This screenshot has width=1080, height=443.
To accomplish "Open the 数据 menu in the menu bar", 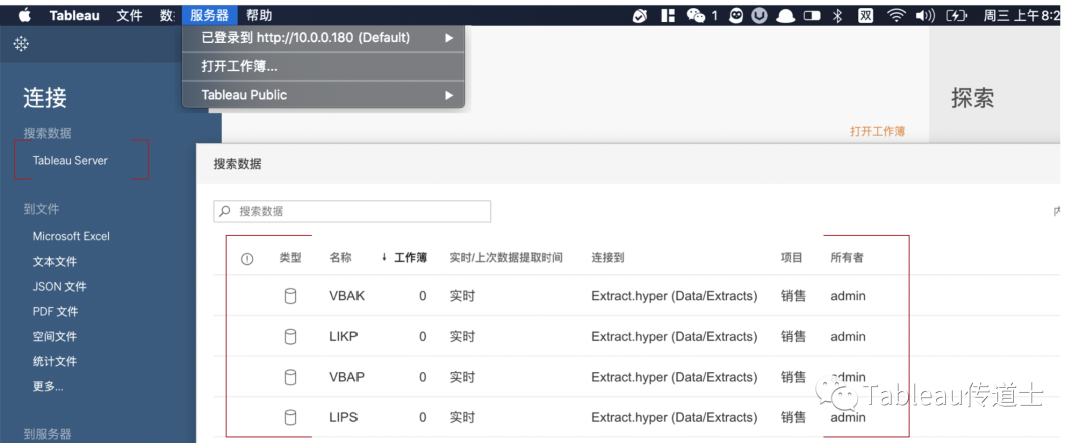I will coord(167,15).
